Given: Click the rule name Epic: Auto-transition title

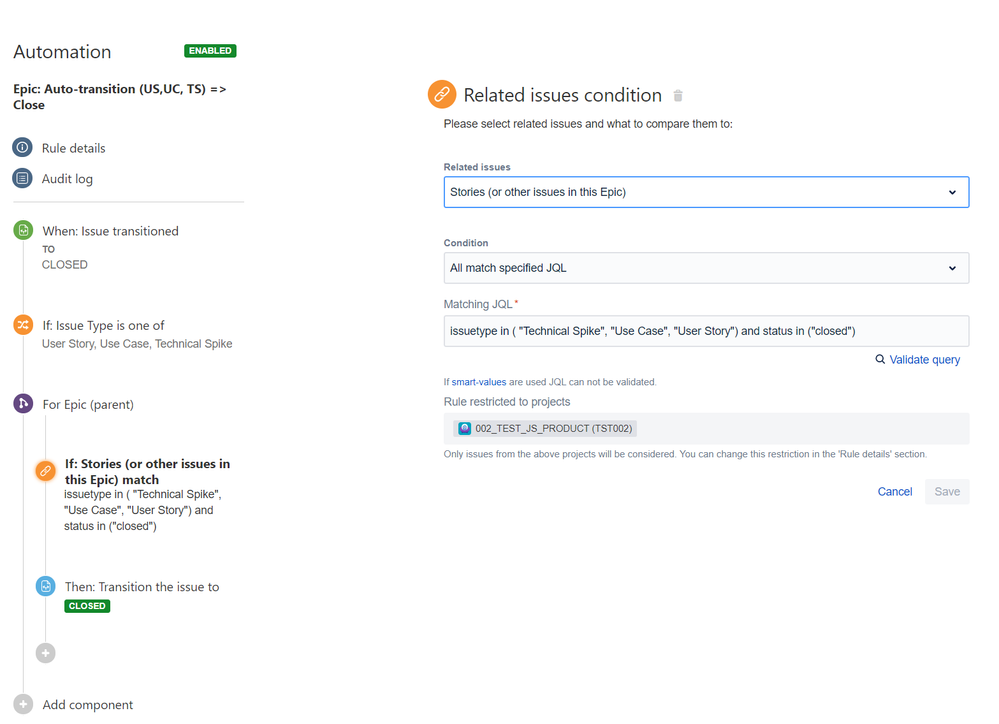Looking at the screenshot, I should click(120, 97).
